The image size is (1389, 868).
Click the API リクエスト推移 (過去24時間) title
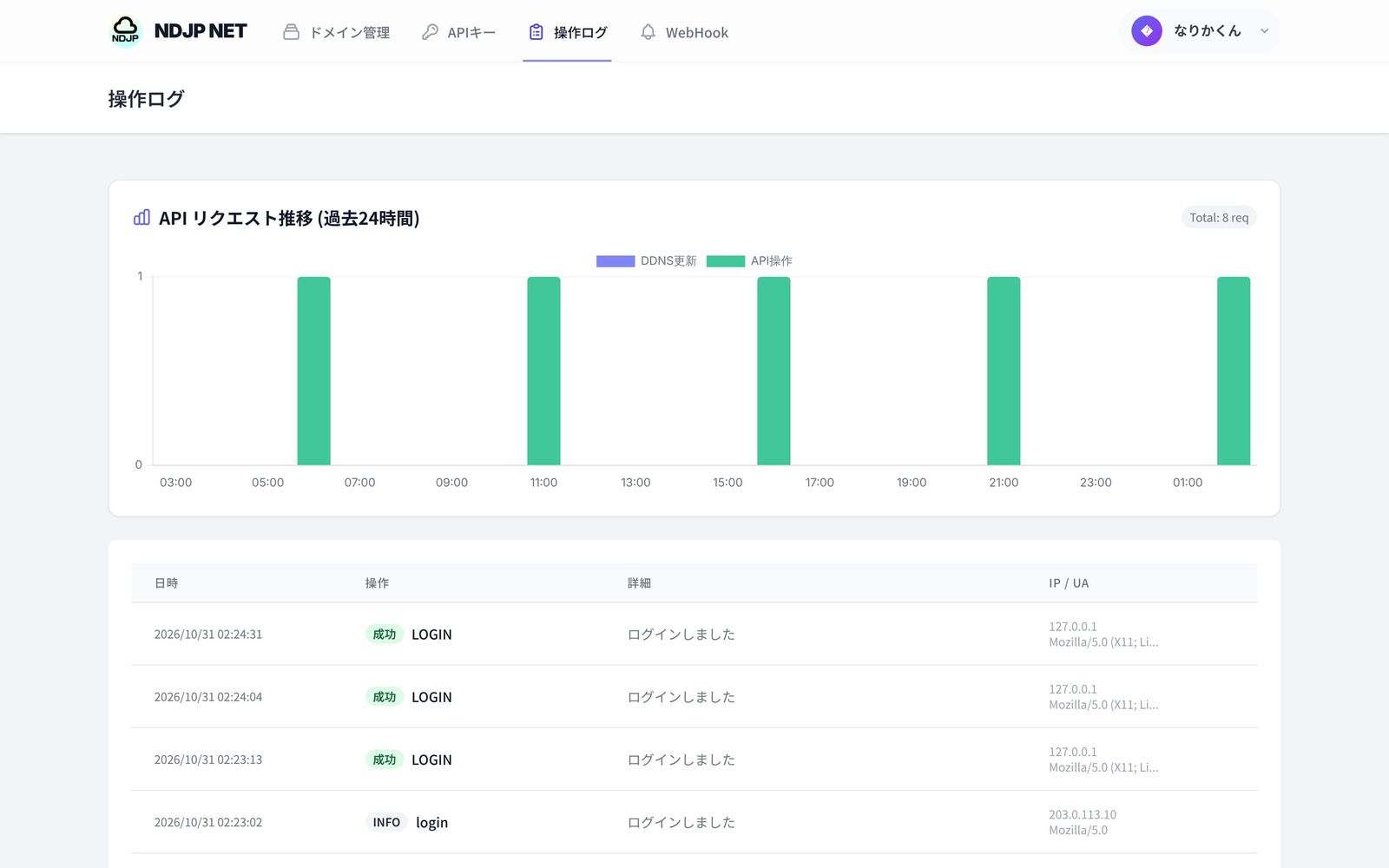pos(289,218)
